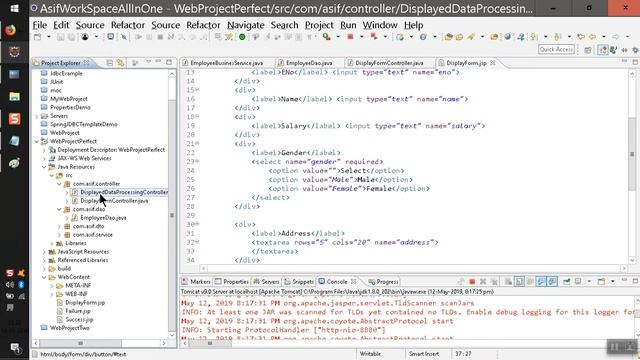The height and width of the screenshot is (360, 640).
Task: Toggle Scroll Lock in Console toolbar
Action: 519,282
